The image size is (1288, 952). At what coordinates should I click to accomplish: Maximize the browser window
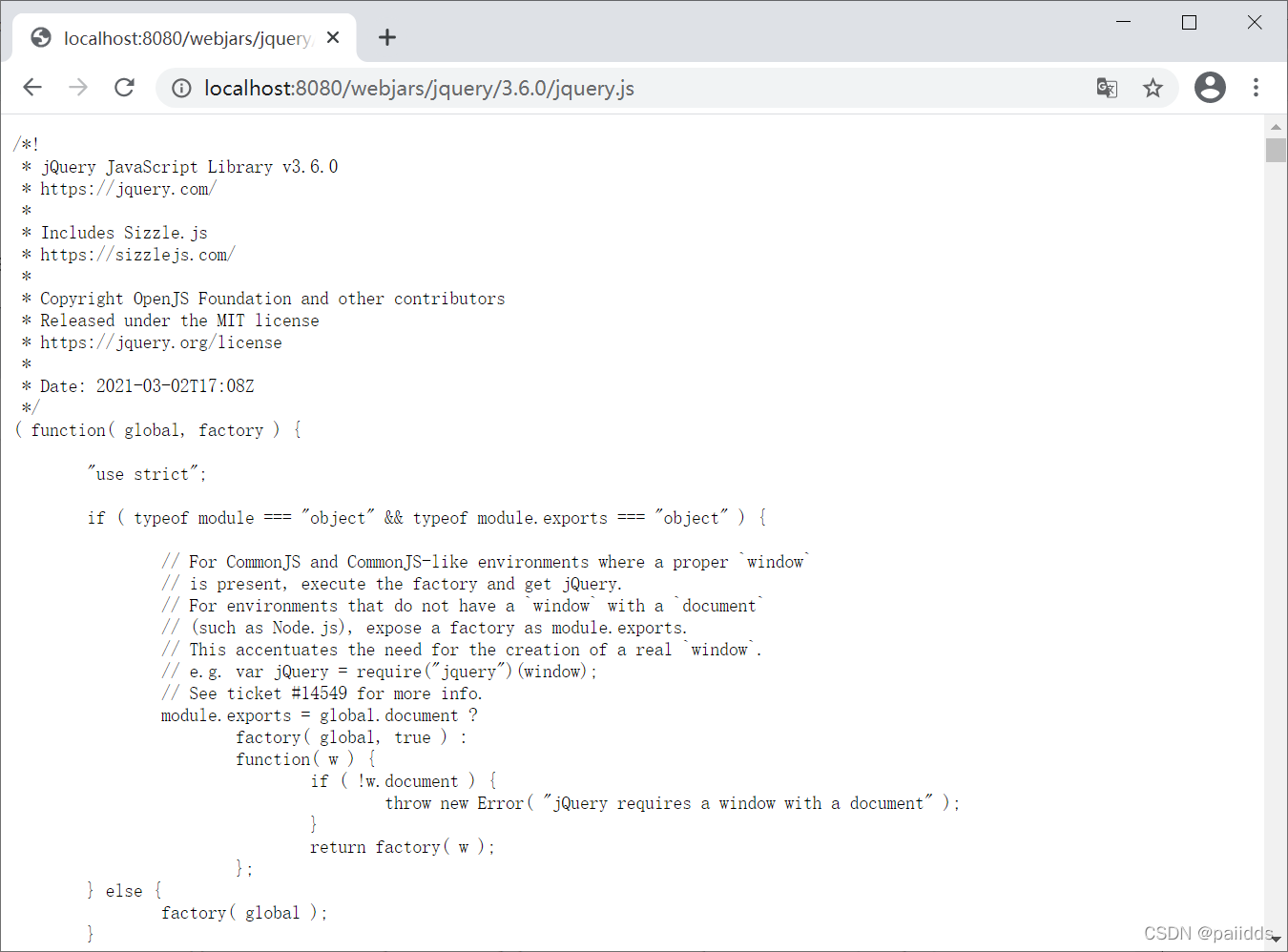coord(1189,22)
